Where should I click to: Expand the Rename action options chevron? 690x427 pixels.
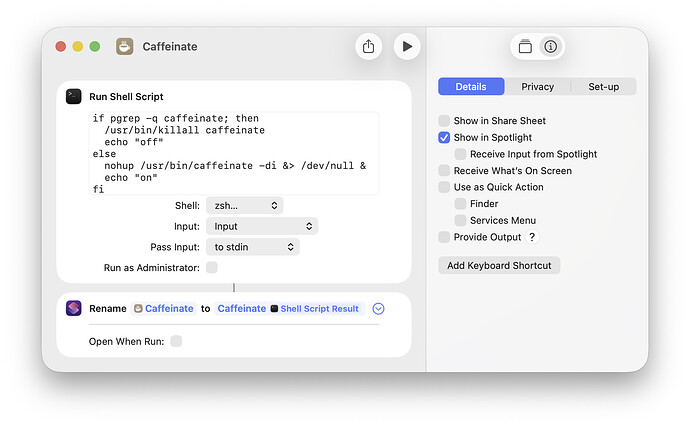[x=378, y=309]
